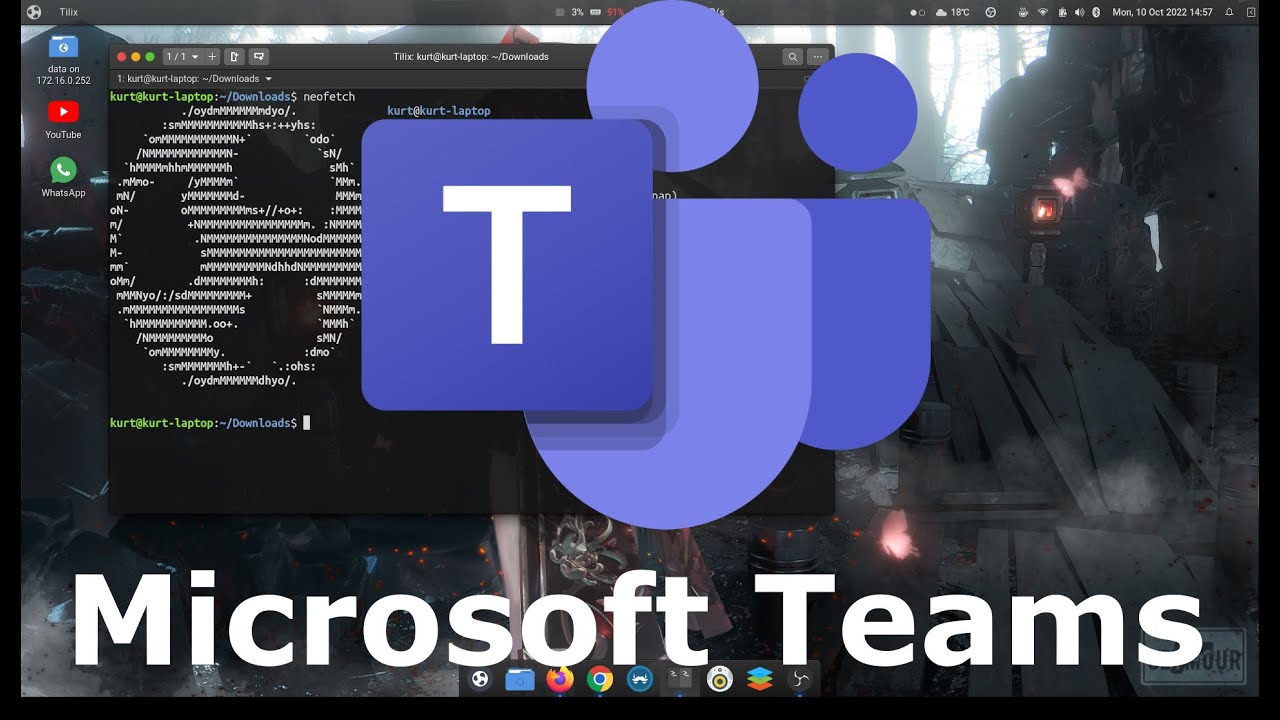Open the Tilix search button

(x=792, y=57)
